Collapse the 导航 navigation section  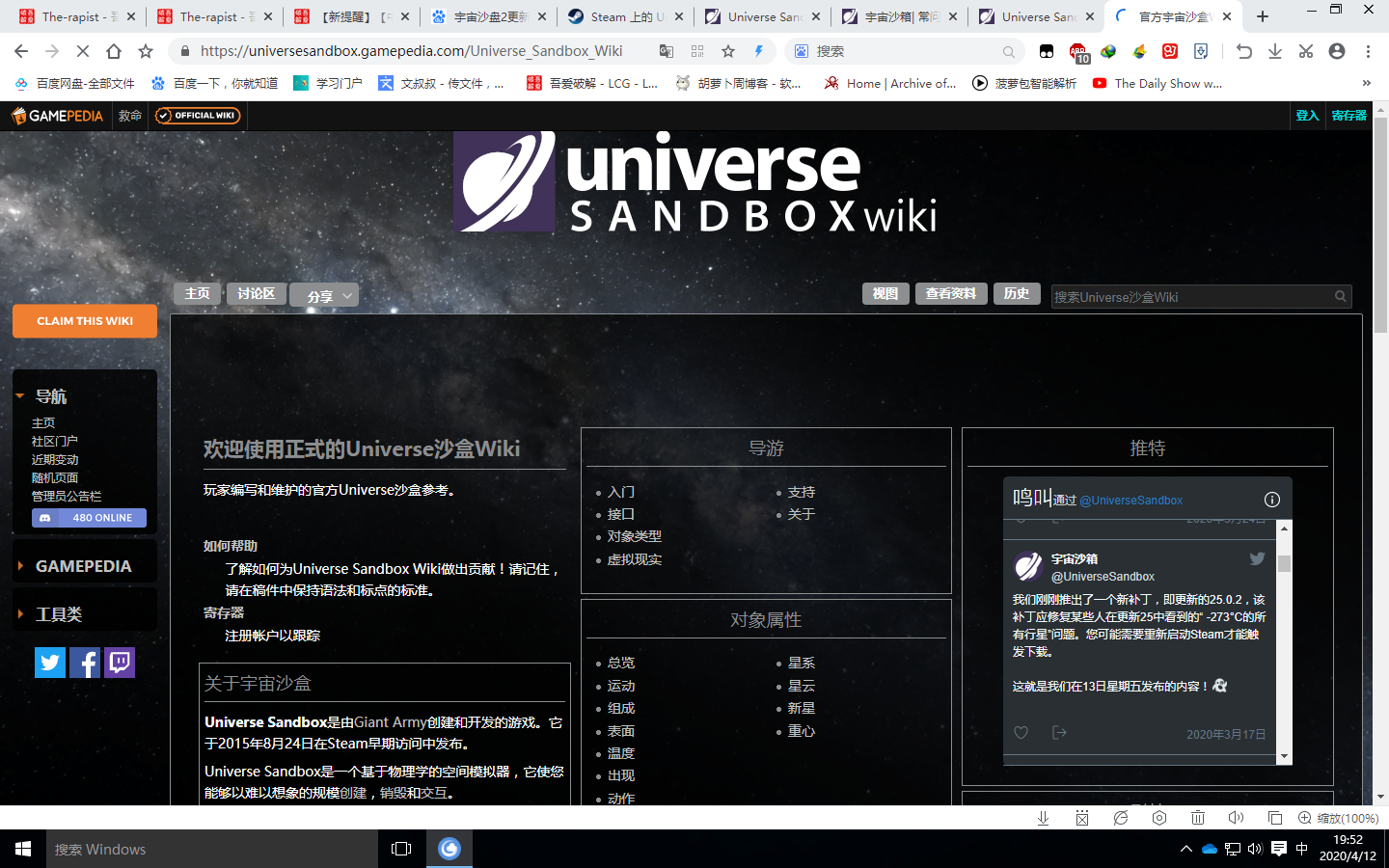[x=19, y=395]
